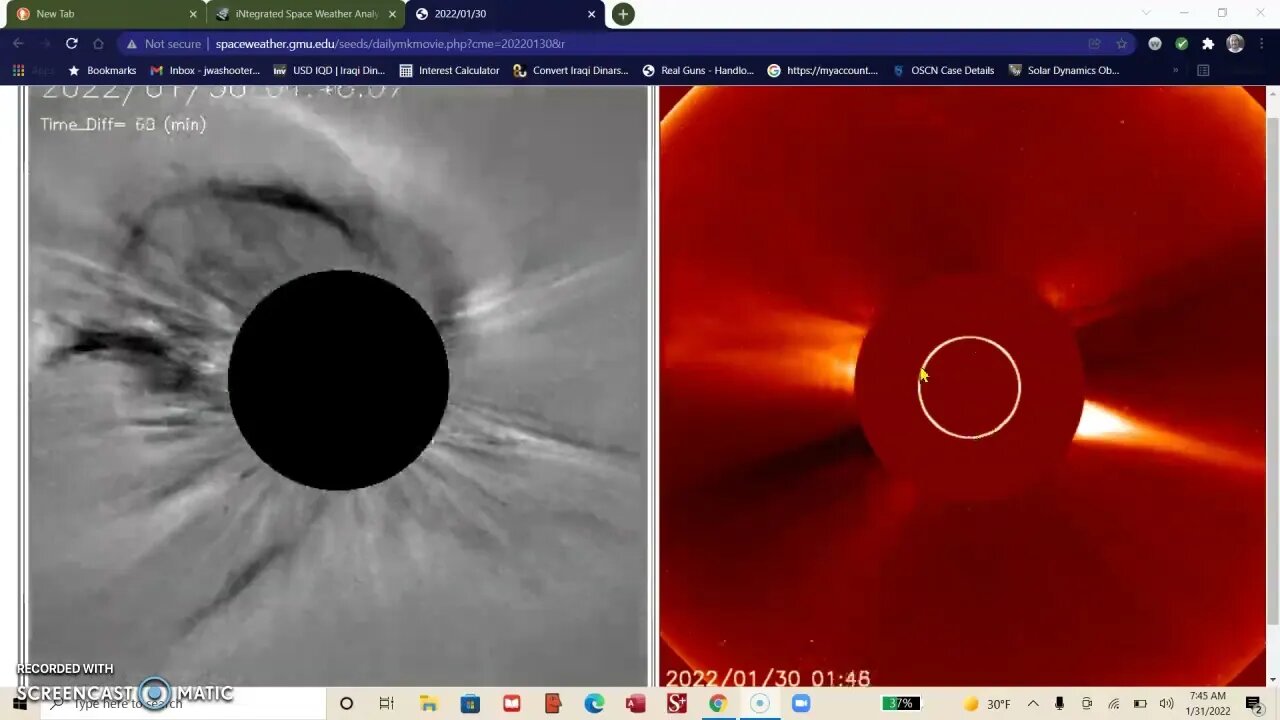
Task: Bookmark this page with the star icon
Action: tap(1122, 44)
